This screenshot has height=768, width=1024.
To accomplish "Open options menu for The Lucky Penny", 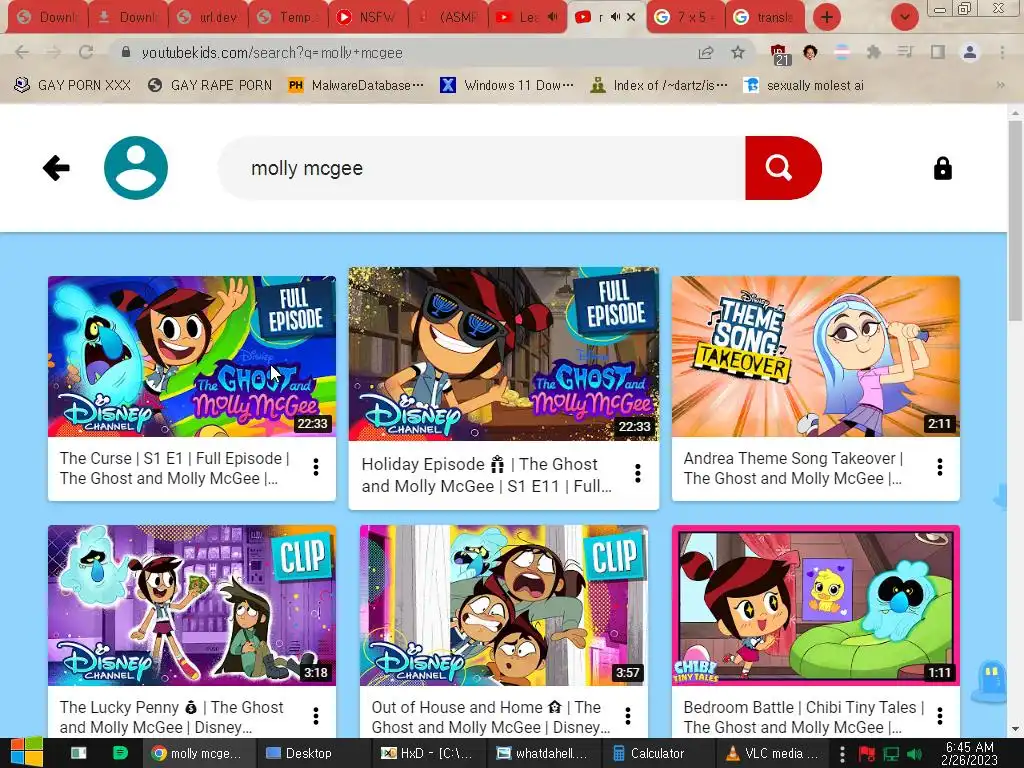I will coord(316,716).
